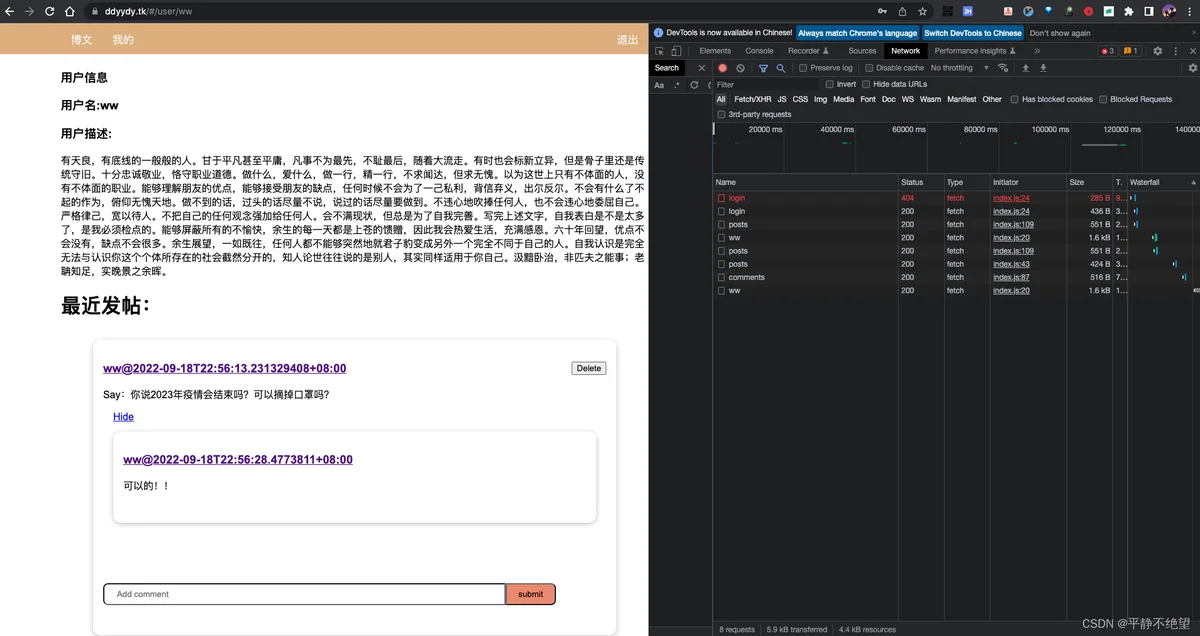Open the Extensions puzzle piece menu
This screenshot has height=636, width=1200.
(x=1129, y=11)
